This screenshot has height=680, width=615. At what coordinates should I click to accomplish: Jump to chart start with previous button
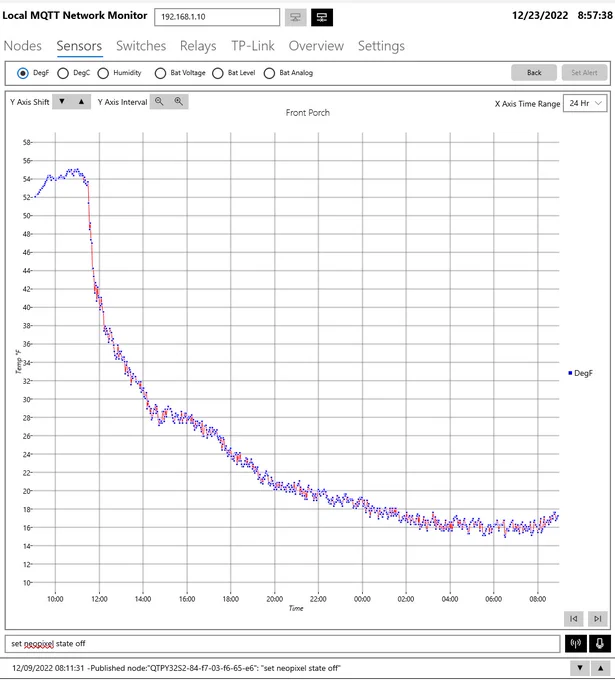click(x=573, y=618)
